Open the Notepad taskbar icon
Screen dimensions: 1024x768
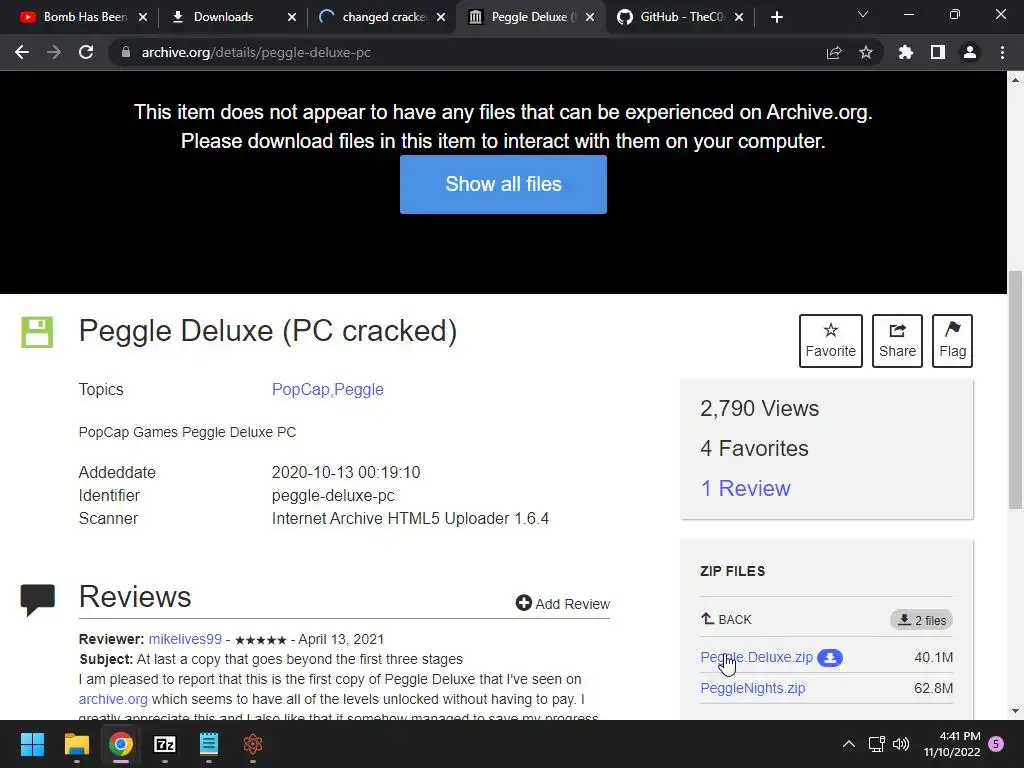pyautogui.click(x=208, y=744)
